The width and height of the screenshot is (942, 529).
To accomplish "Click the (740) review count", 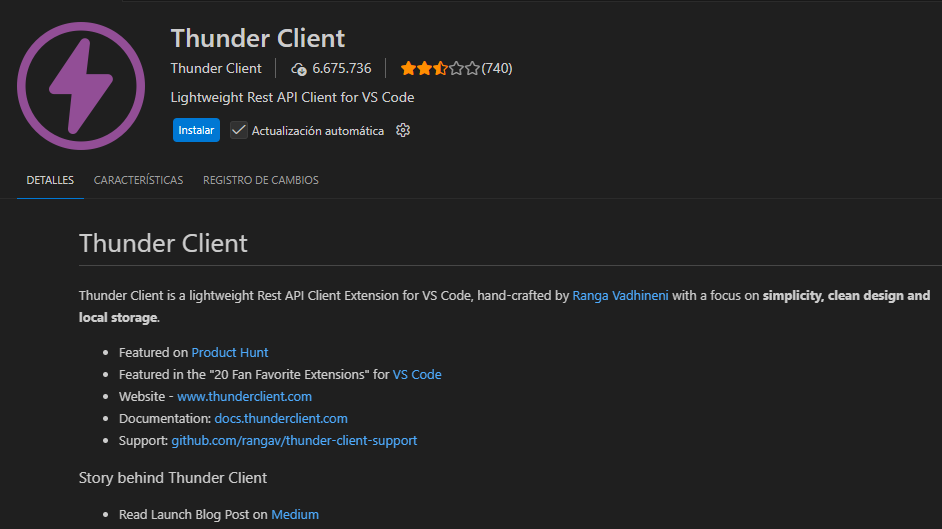I will click(497, 69).
